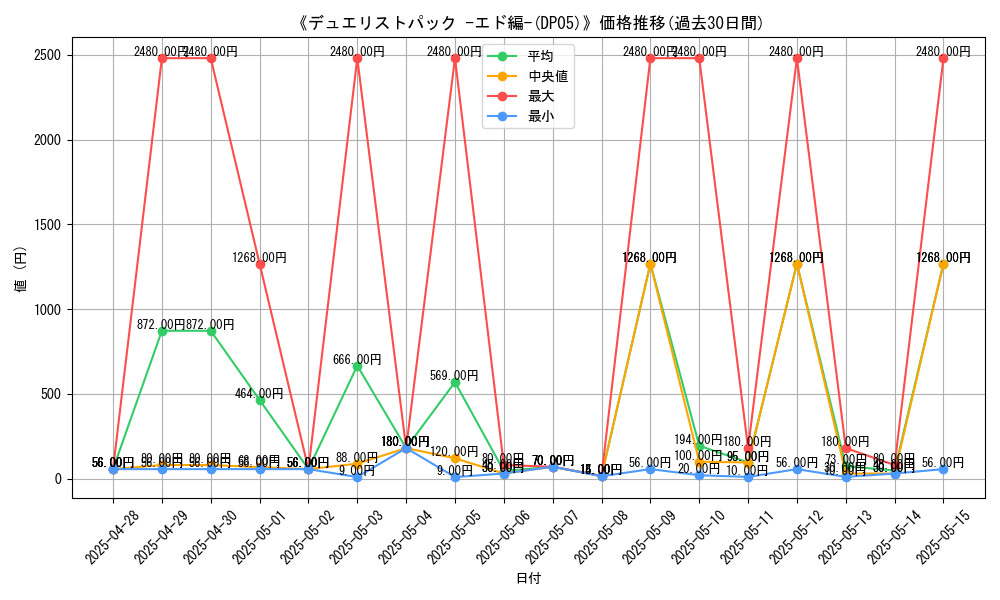Click the 2025-05-05 date label
This screenshot has width=1000, height=600.
coord(454,538)
